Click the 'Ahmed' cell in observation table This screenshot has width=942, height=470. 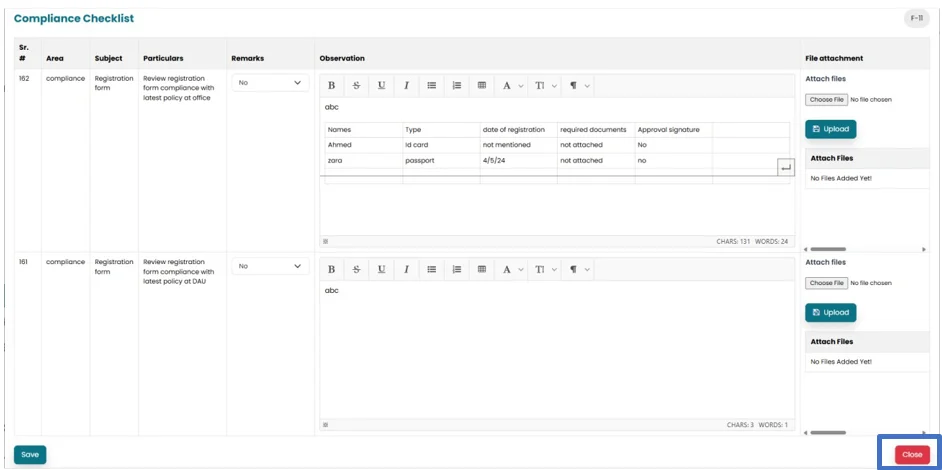tap(362, 145)
